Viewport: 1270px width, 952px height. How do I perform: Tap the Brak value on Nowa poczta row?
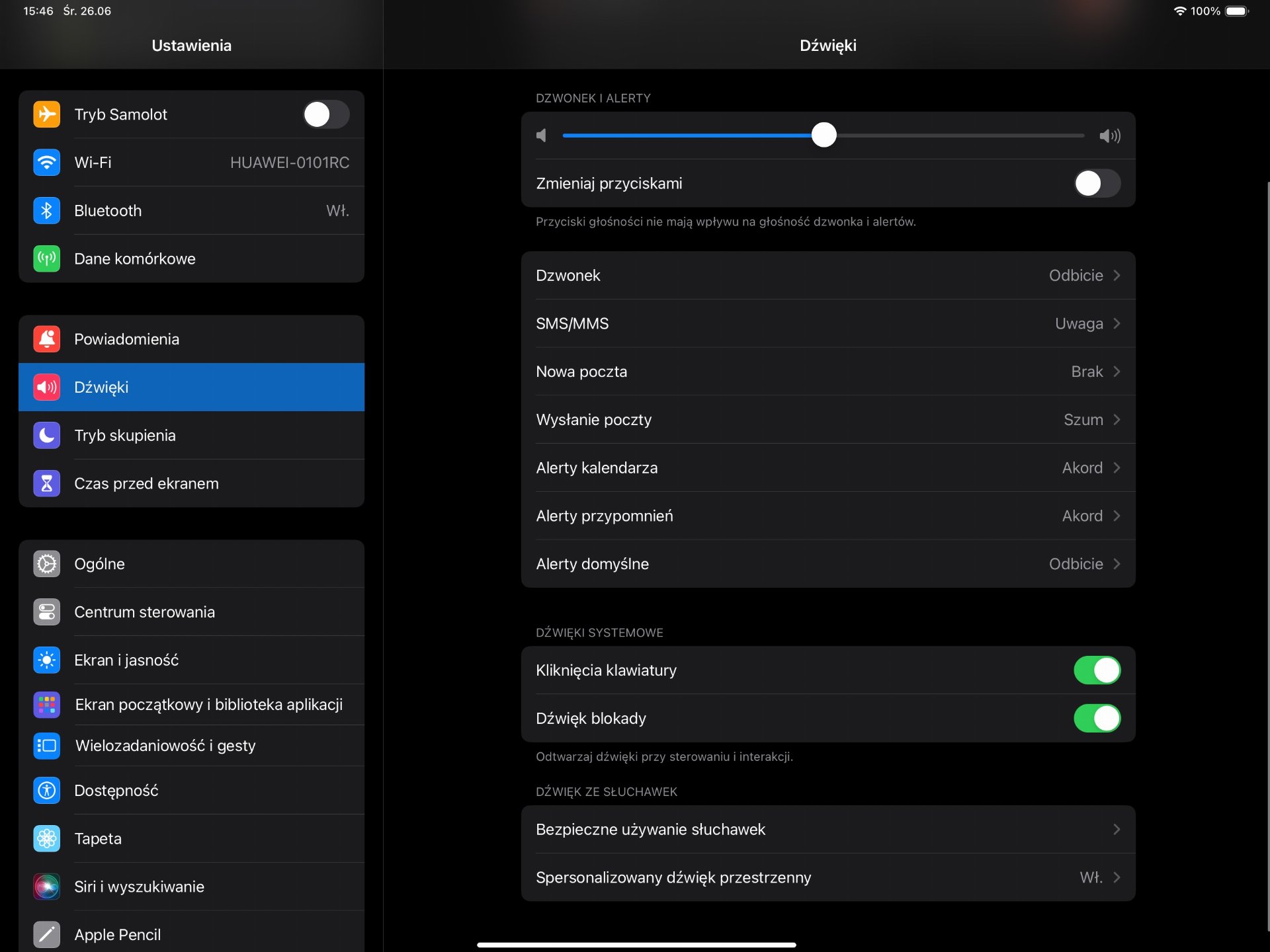[1087, 372]
